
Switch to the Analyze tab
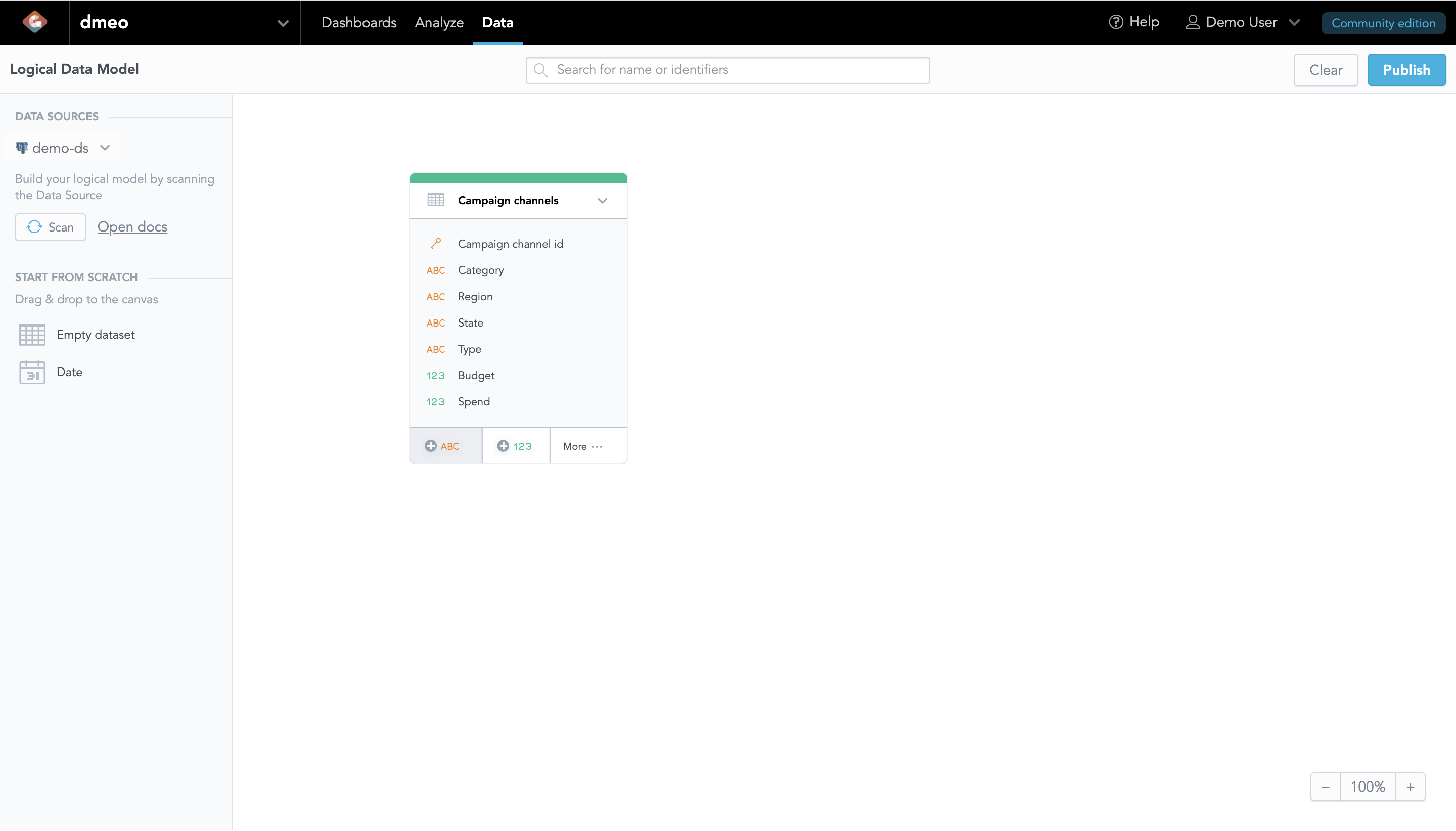439,23
